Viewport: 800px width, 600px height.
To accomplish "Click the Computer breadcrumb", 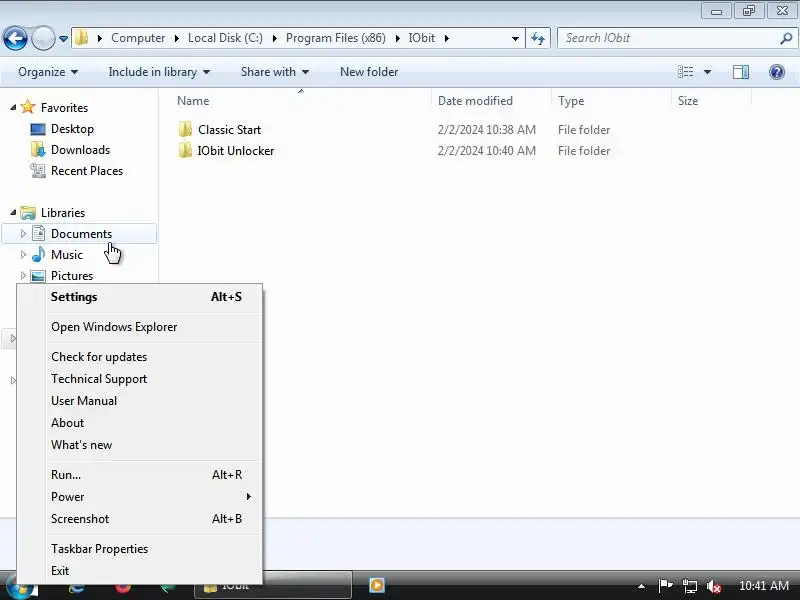I will click(x=138, y=38).
